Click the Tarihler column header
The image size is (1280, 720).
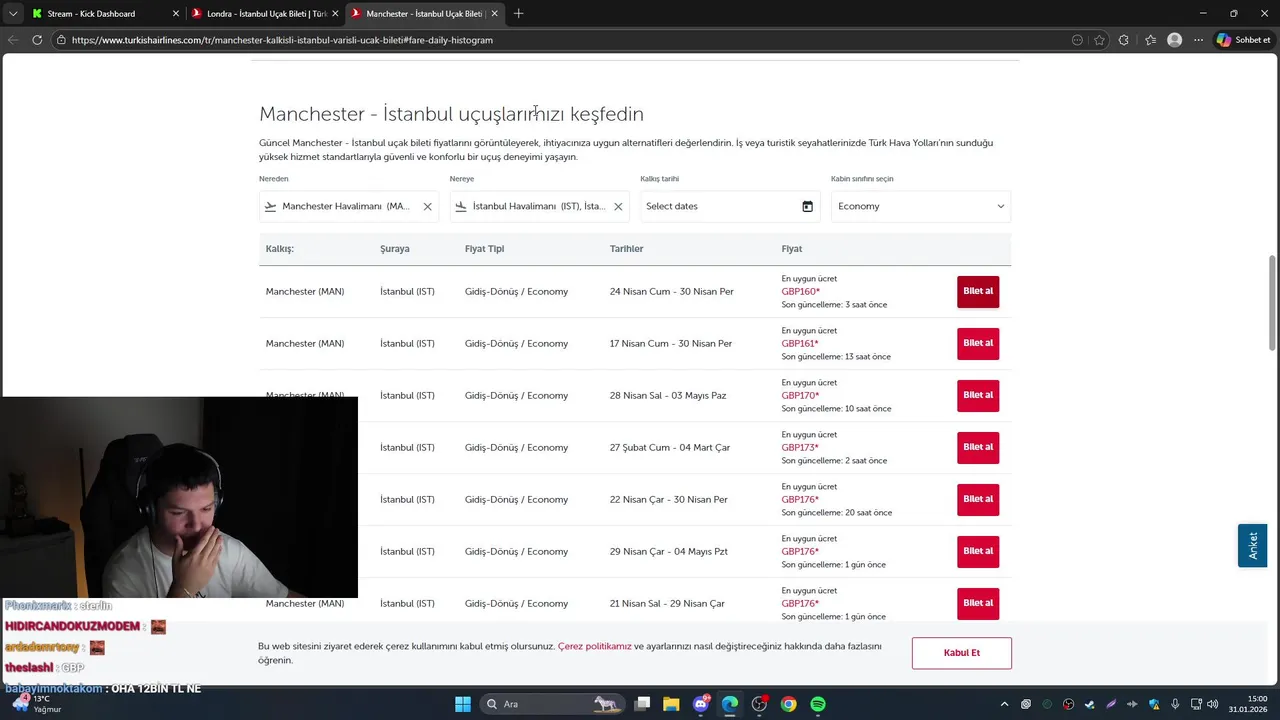[626, 249]
